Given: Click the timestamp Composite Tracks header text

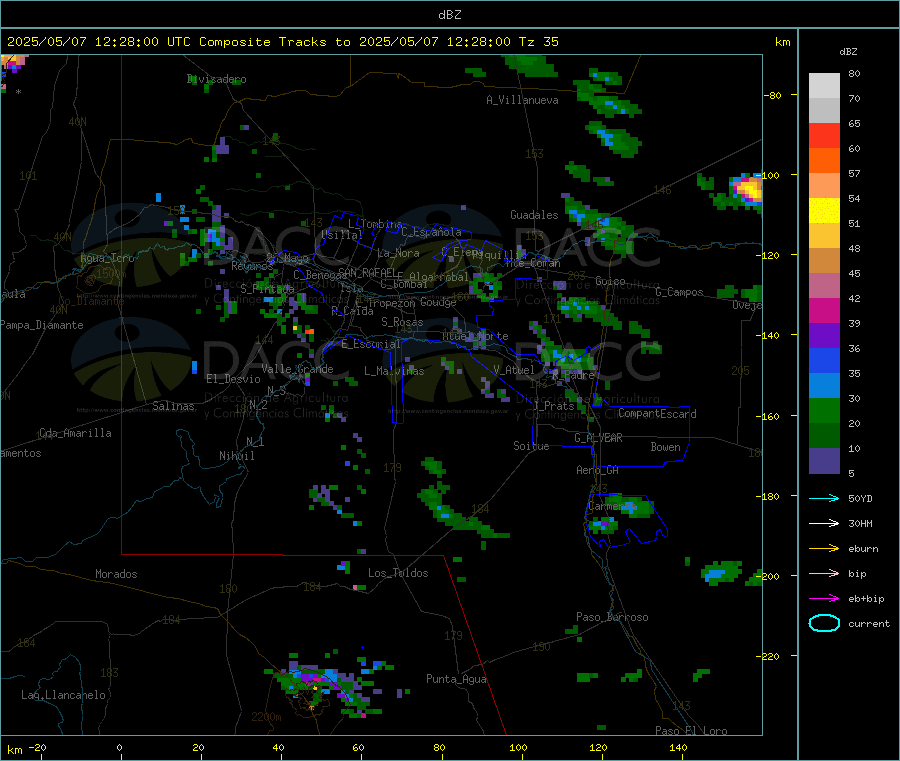Looking at the screenshot, I should coord(283,42).
